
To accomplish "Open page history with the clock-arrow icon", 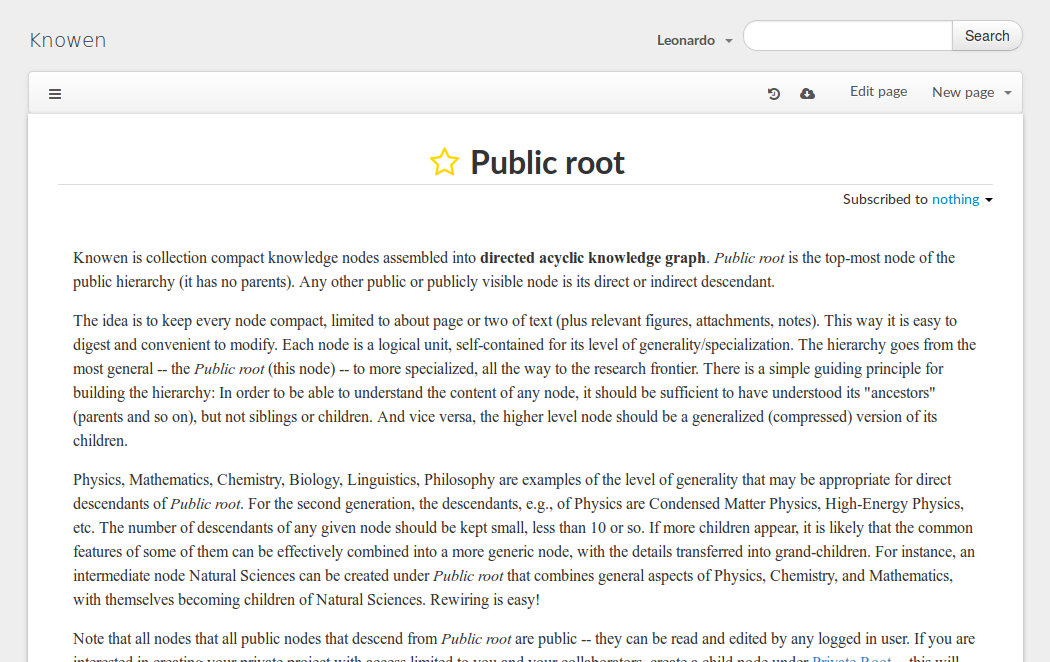I will [774, 94].
